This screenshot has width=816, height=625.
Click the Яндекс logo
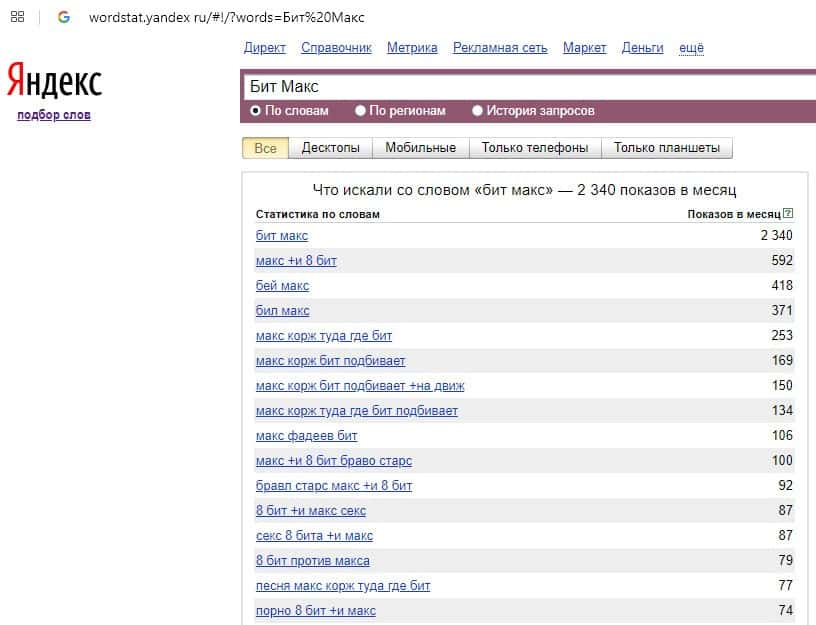54,81
